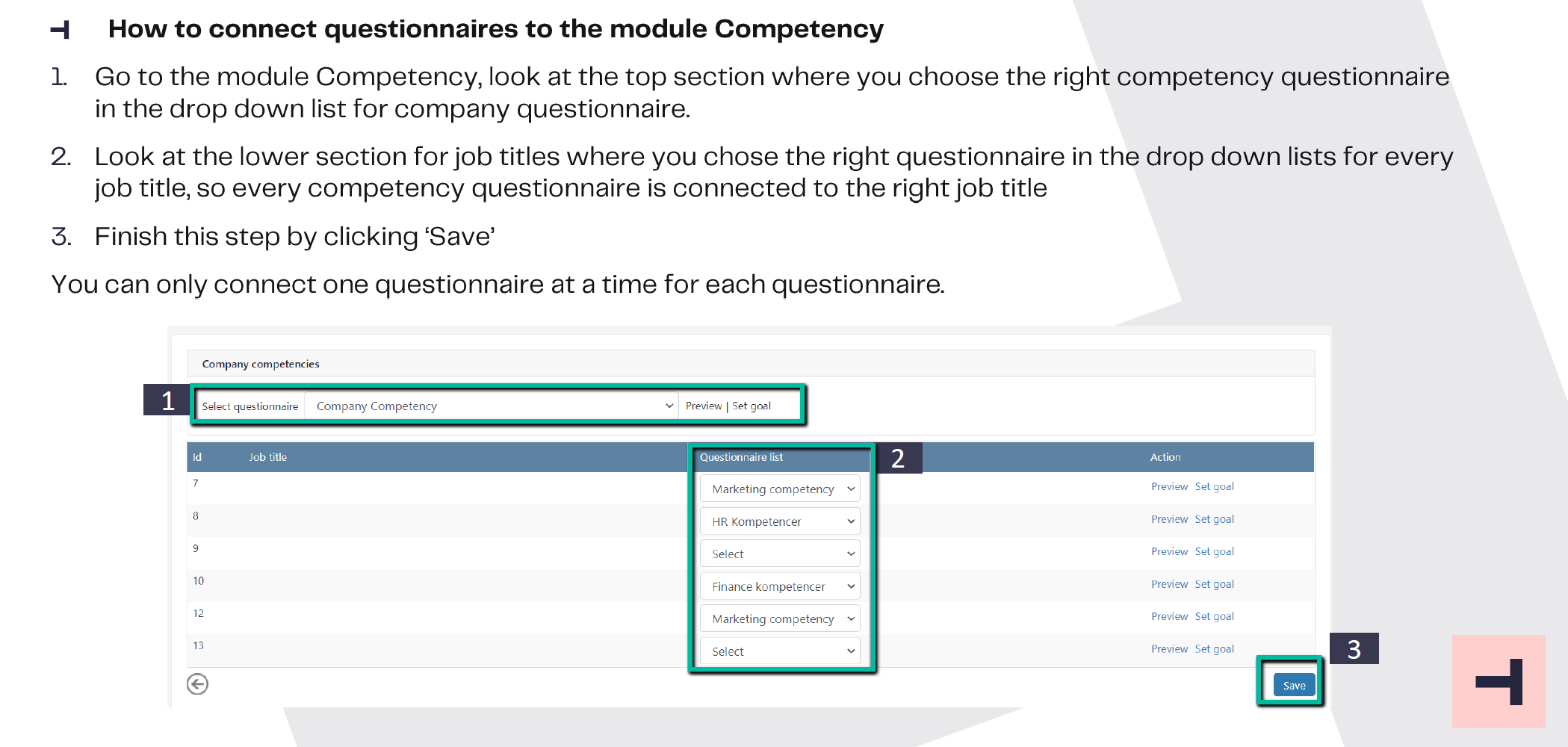
Task: Click Preview link for row 7
Action: point(1169,486)
